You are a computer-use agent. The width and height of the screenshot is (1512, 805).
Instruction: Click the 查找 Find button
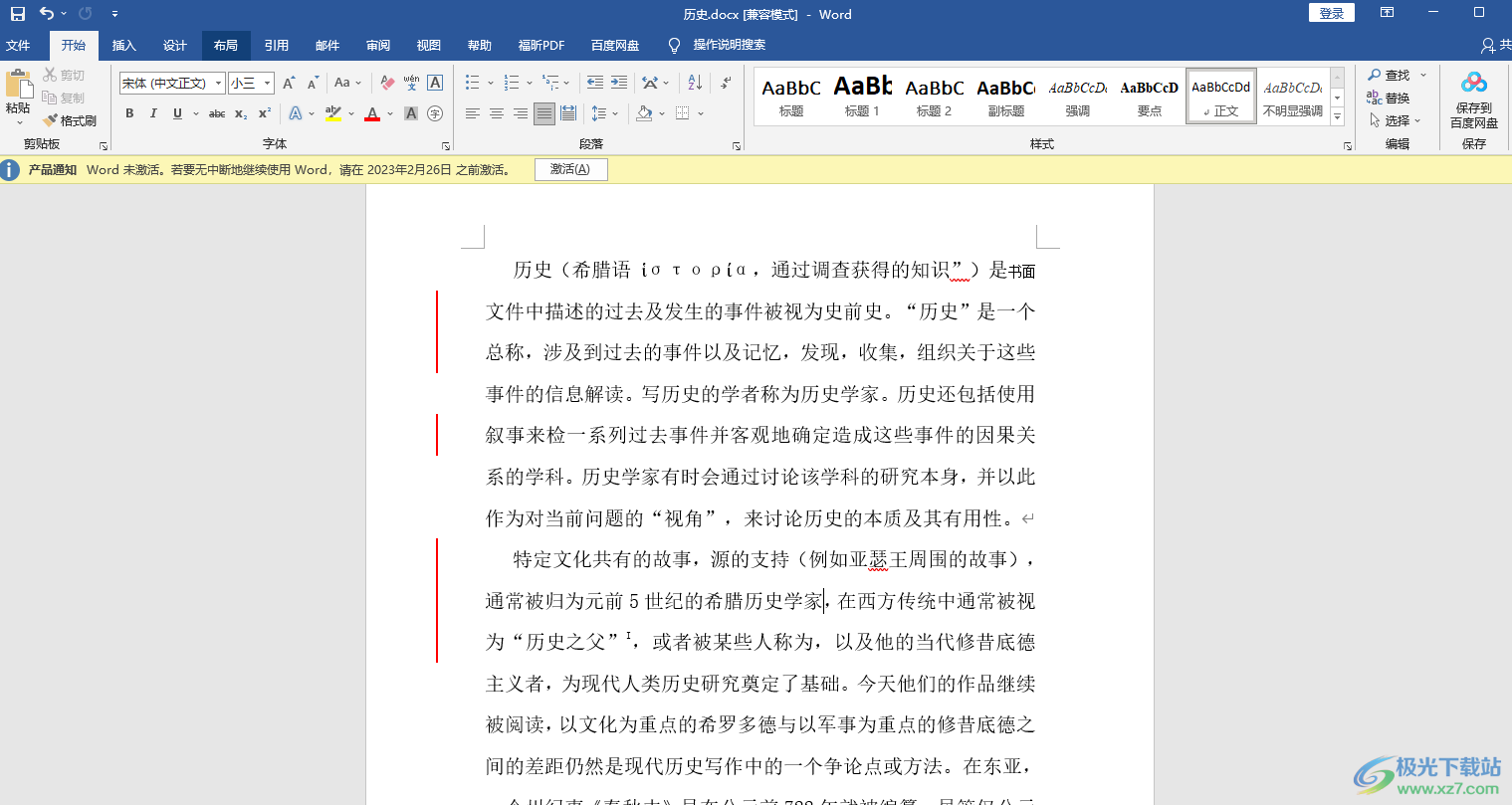1390,75
